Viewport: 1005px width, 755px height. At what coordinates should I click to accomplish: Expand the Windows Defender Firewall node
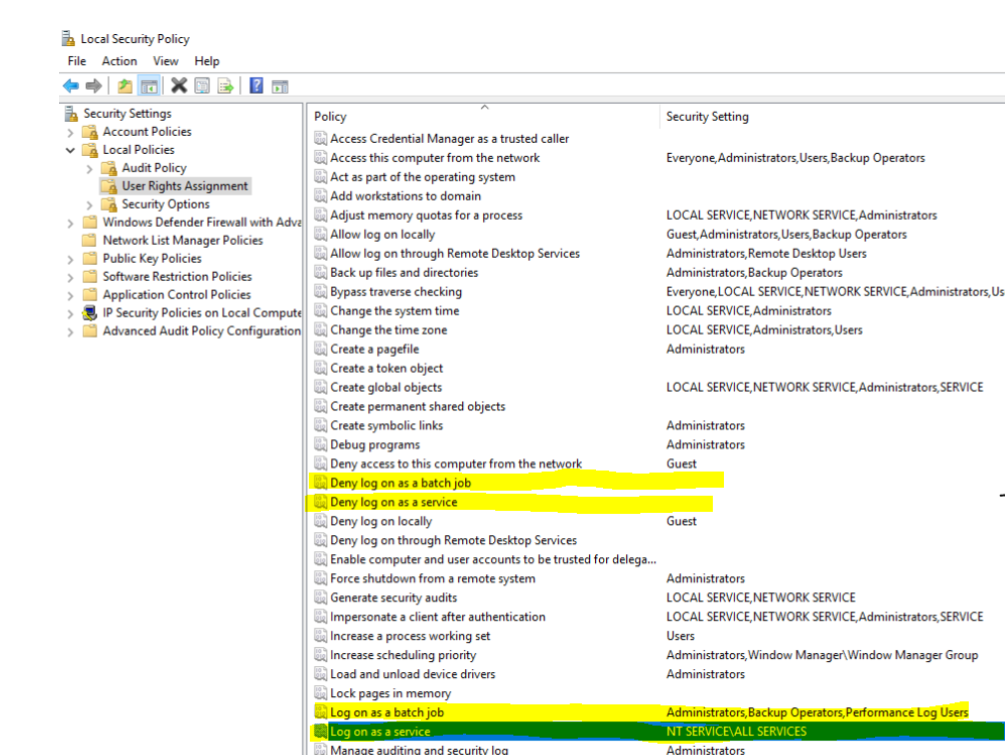pyautogui.click(x=69, y=221)
